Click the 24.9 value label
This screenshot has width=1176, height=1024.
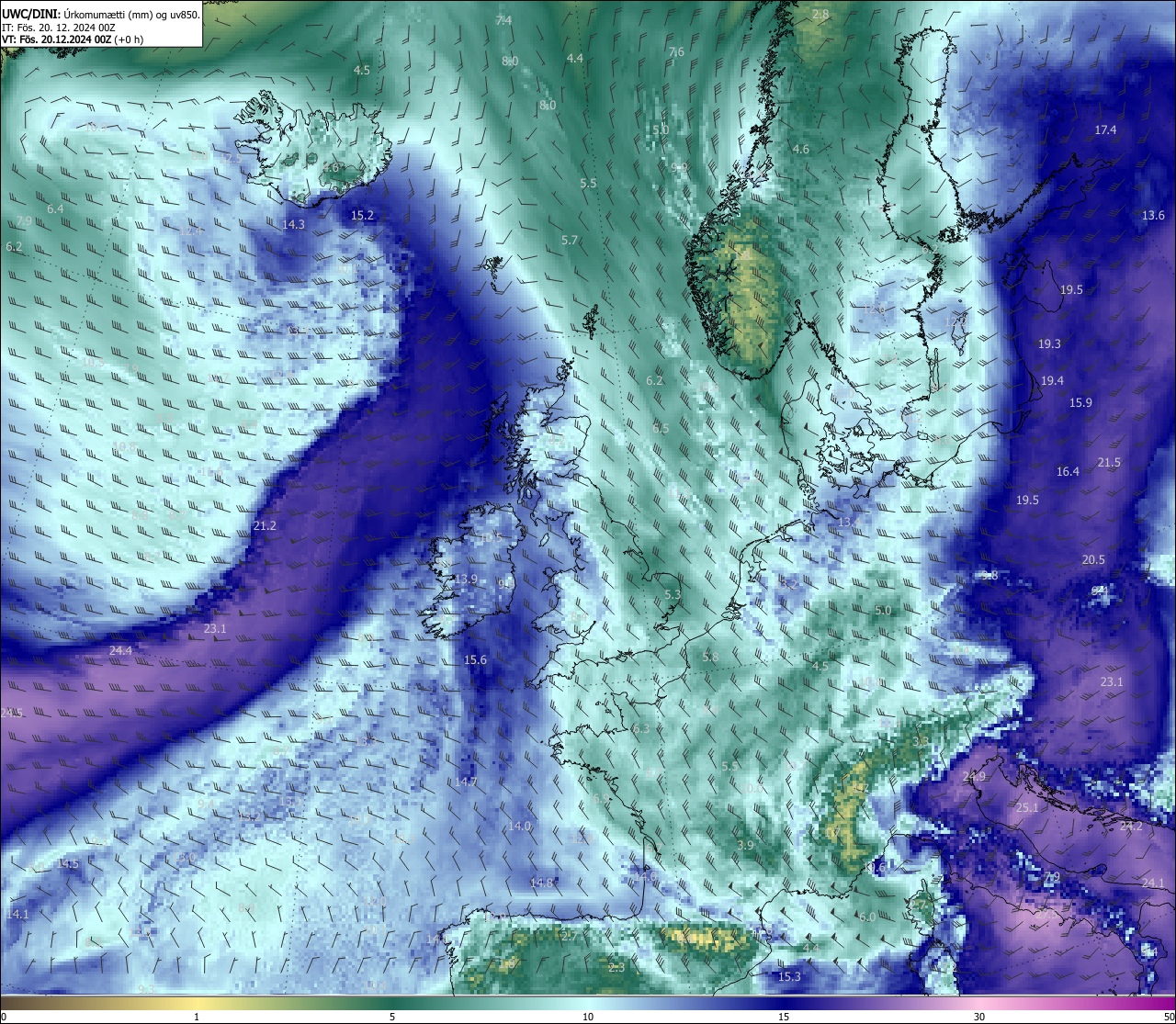(974, 777)
